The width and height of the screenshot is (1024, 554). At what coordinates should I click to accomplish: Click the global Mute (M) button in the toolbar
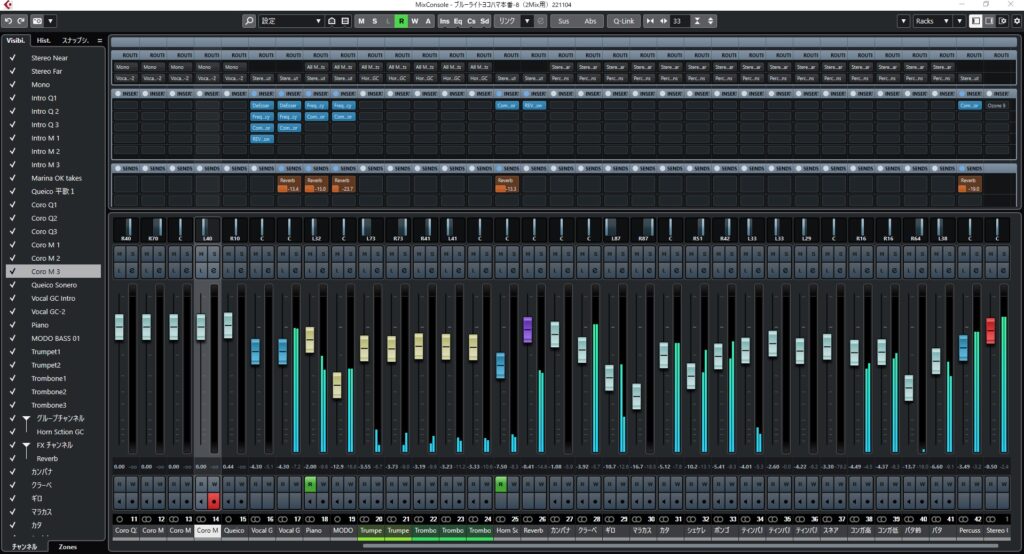coord(361,20)
